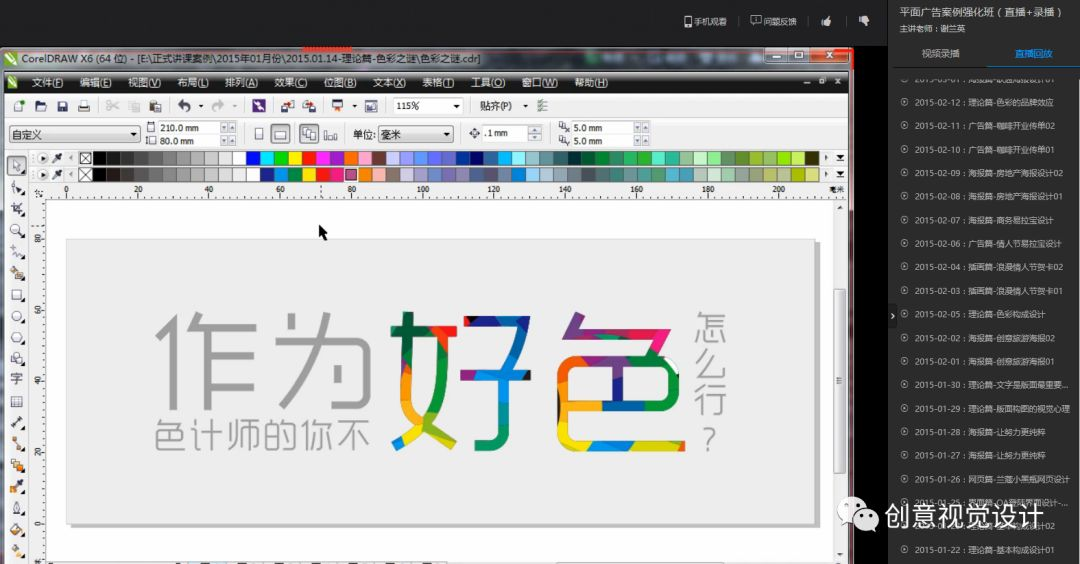Select the Polygon tool in the toolbox
Image resolution: width=1080 pixels, height=564 pixels.
(17, 338)
